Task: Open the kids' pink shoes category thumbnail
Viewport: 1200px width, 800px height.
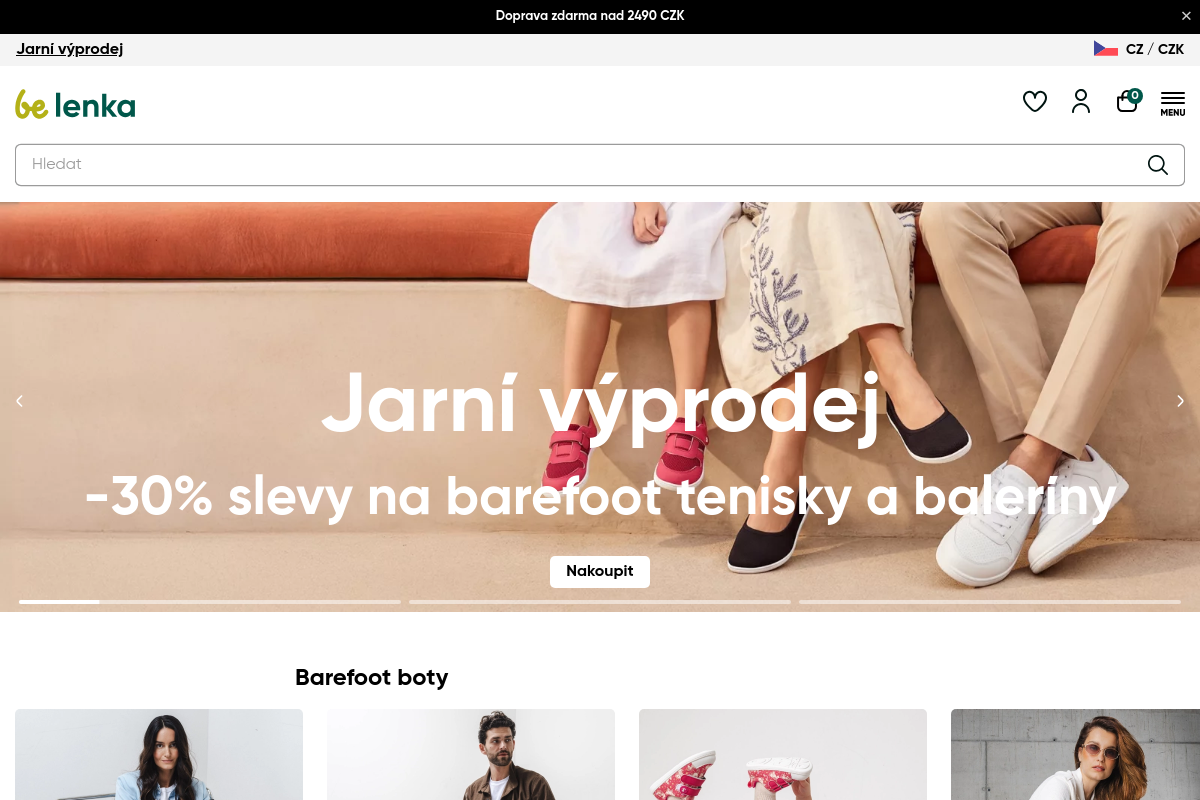Action: (x=782, y=755)
